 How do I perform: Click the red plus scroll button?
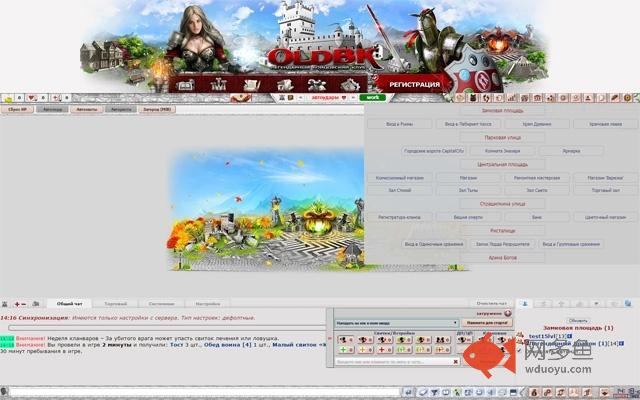click(x=384, y=350)
